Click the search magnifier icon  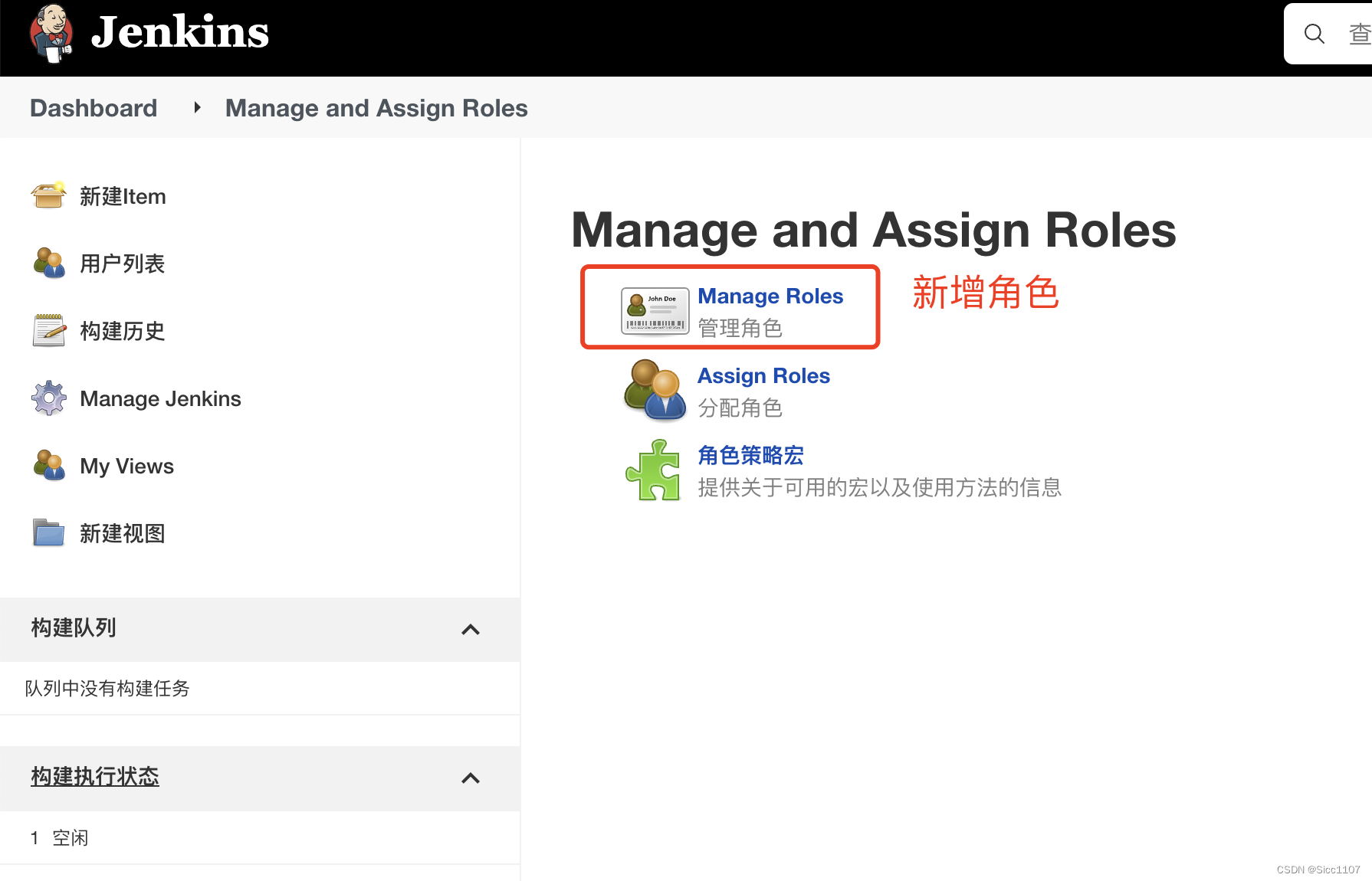point(1315,34)
